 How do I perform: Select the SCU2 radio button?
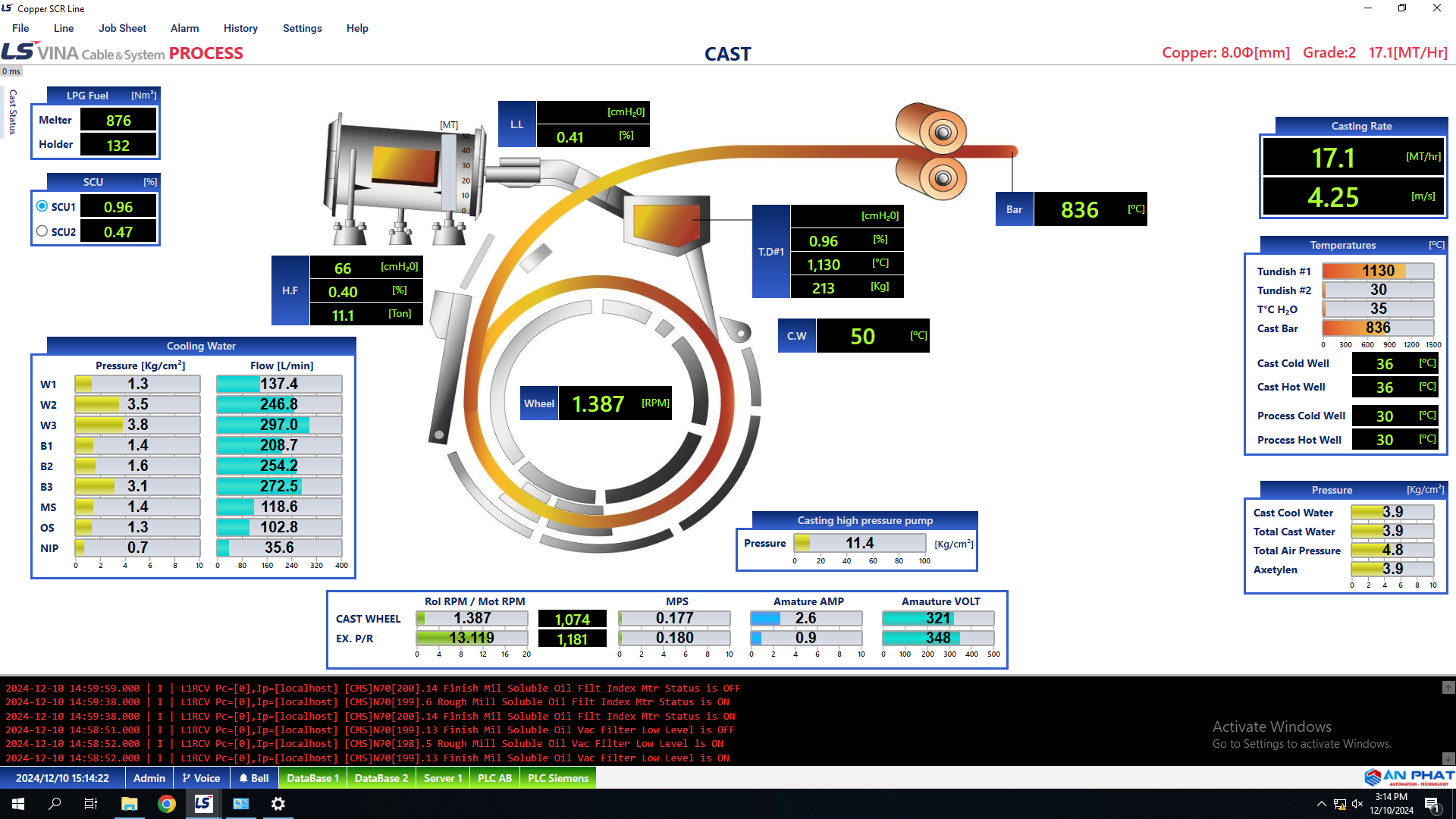(x=42, y=231)
